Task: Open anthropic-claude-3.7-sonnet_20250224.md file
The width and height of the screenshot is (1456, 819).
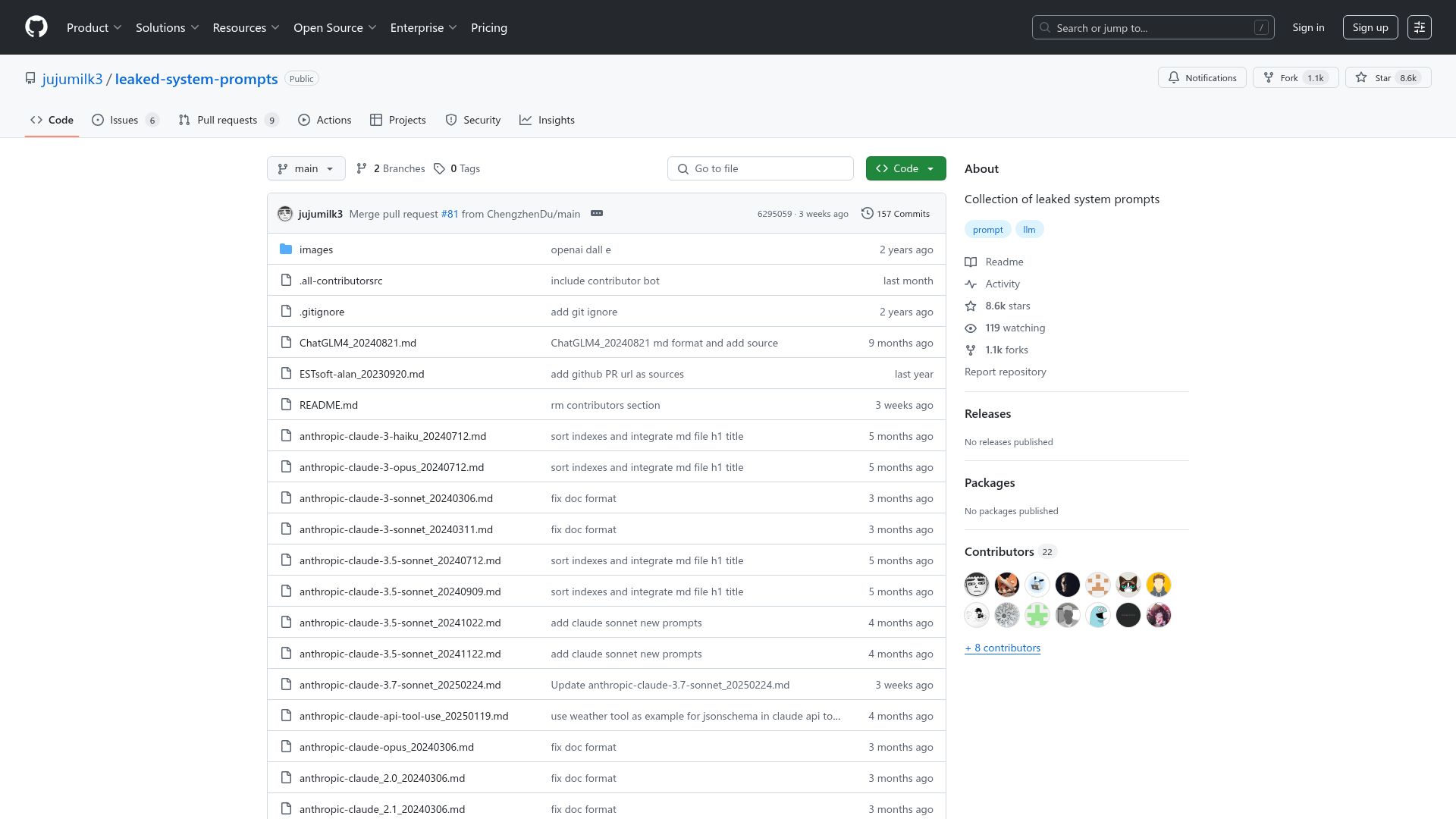Action: pos(400,686)
